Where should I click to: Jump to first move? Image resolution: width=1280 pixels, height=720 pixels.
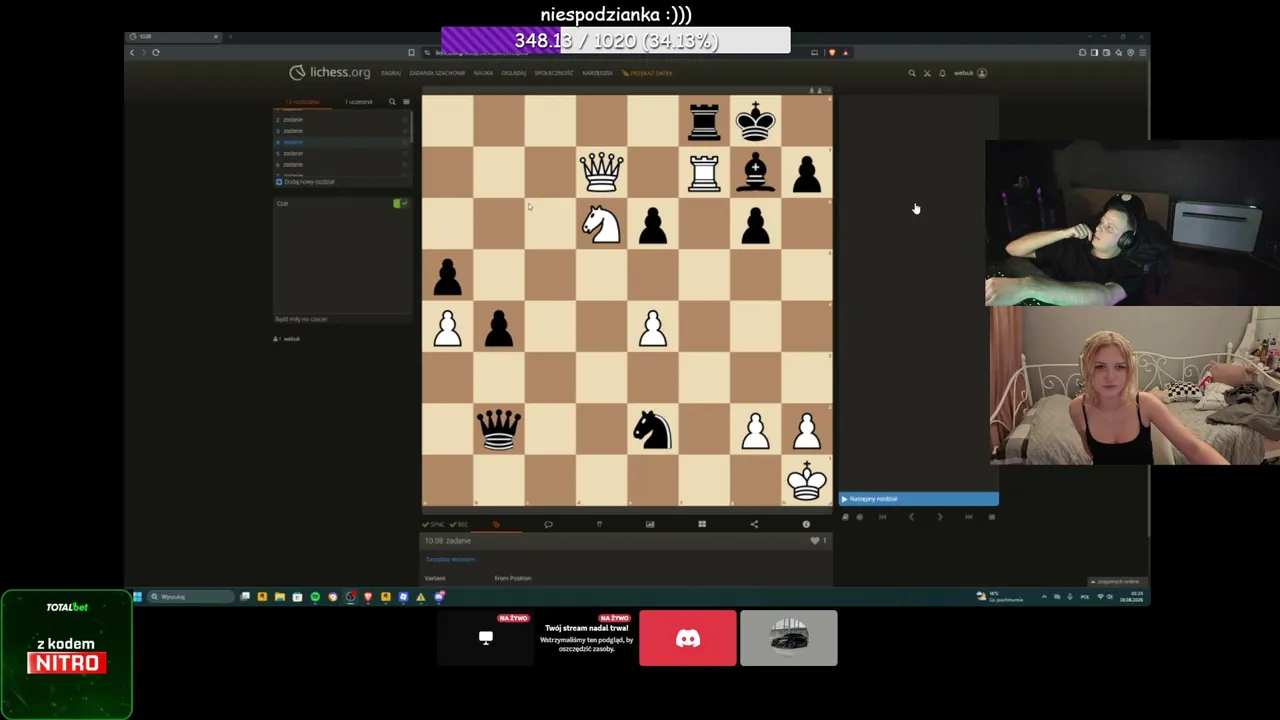tap(882, 517)
